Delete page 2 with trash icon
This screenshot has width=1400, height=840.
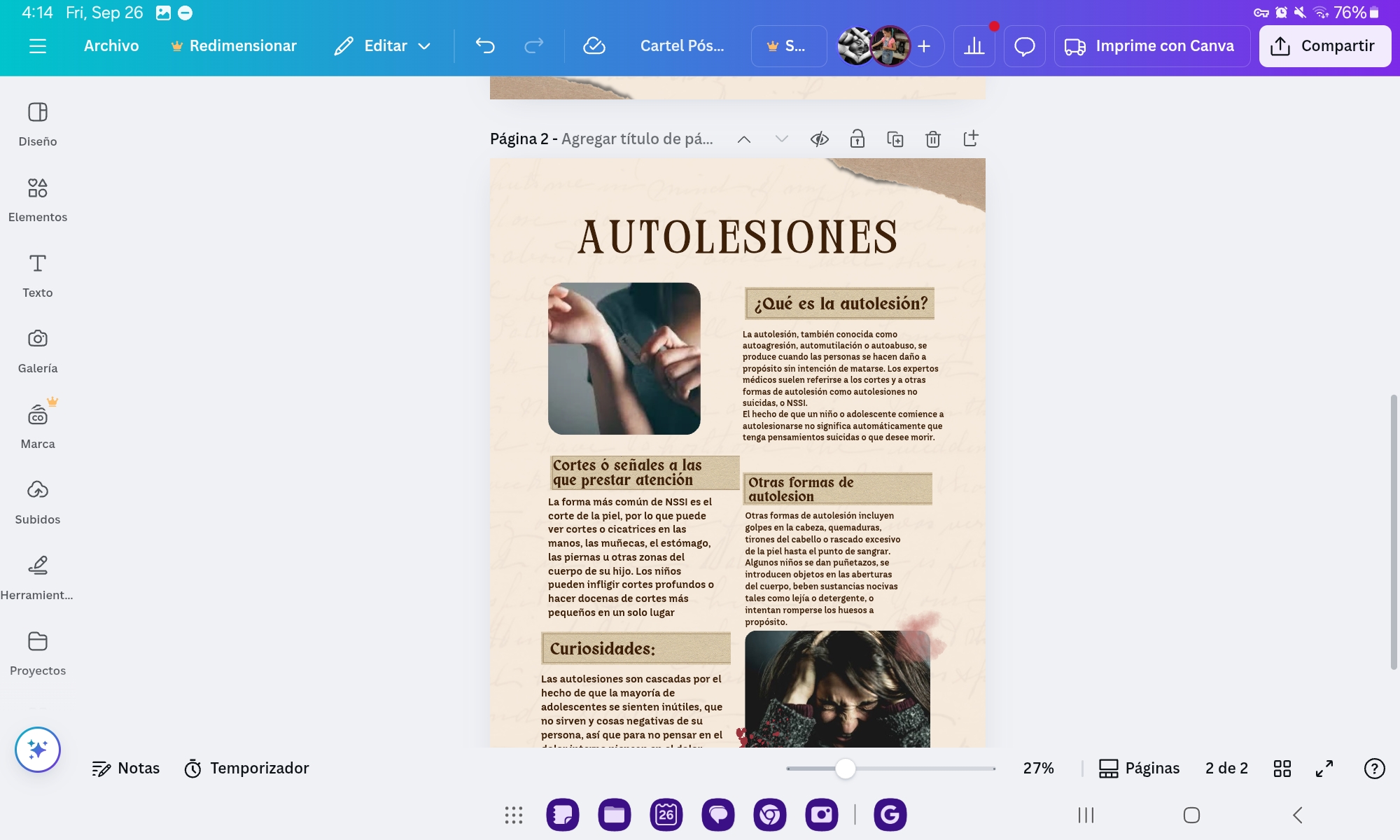932,139
